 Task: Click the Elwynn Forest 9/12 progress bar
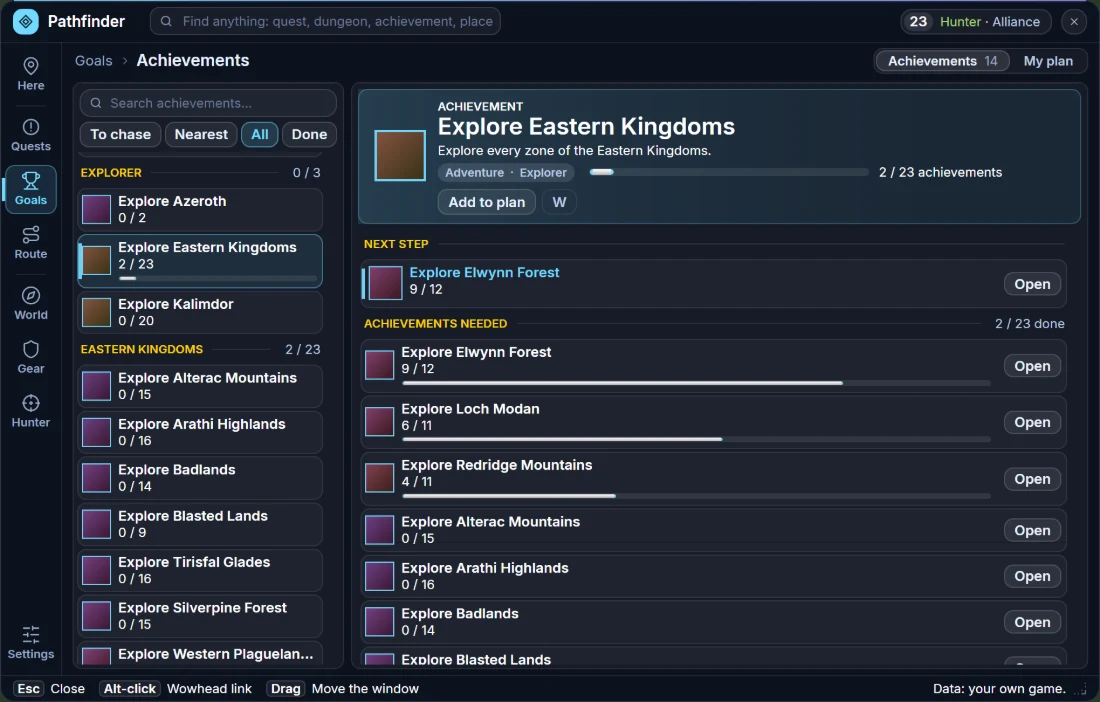point(696,383)
